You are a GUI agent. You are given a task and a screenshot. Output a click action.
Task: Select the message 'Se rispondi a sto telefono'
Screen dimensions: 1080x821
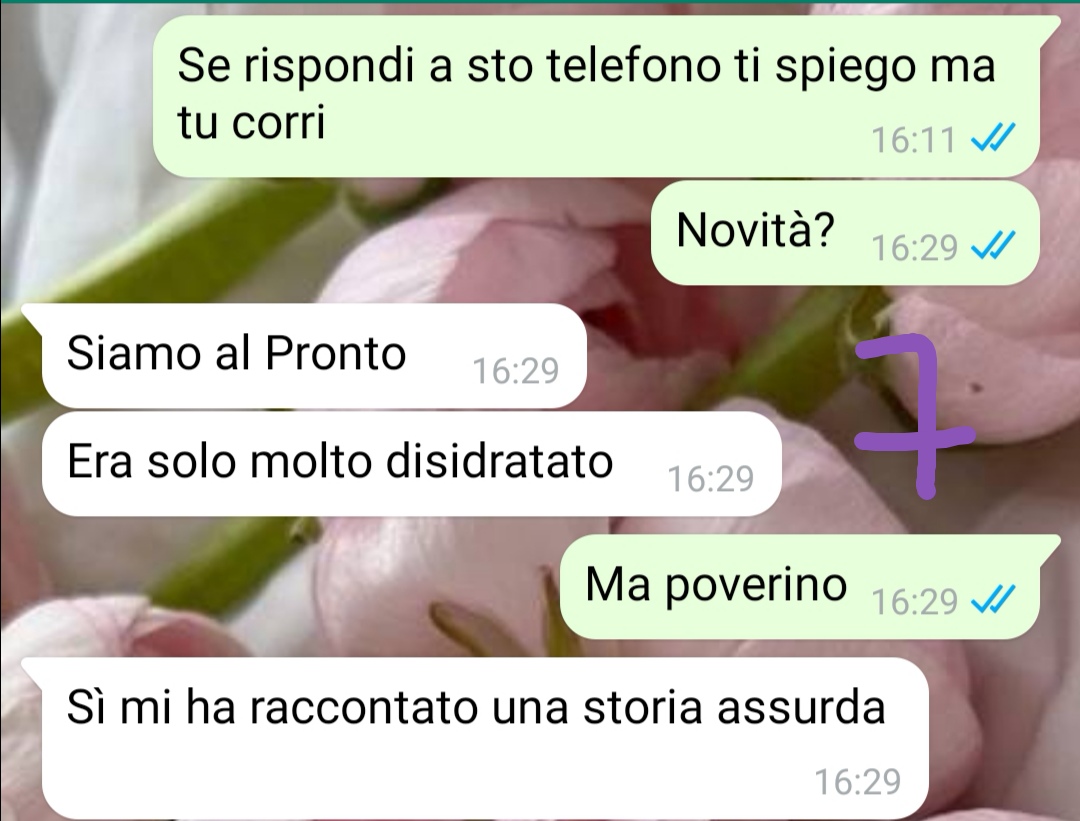(596, 95)
